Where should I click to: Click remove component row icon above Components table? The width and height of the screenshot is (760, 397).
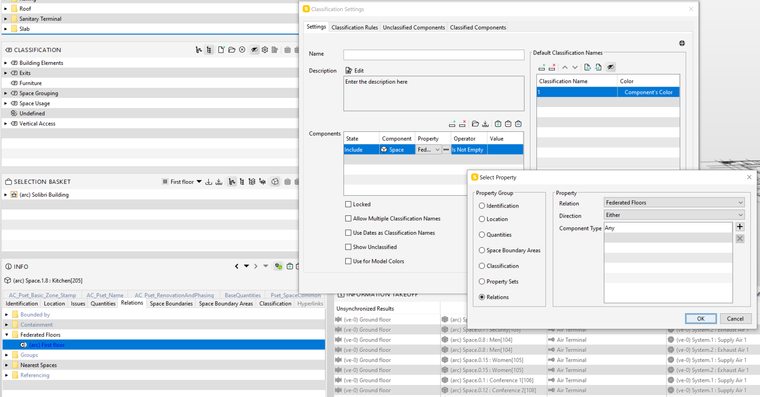[462, 124]
